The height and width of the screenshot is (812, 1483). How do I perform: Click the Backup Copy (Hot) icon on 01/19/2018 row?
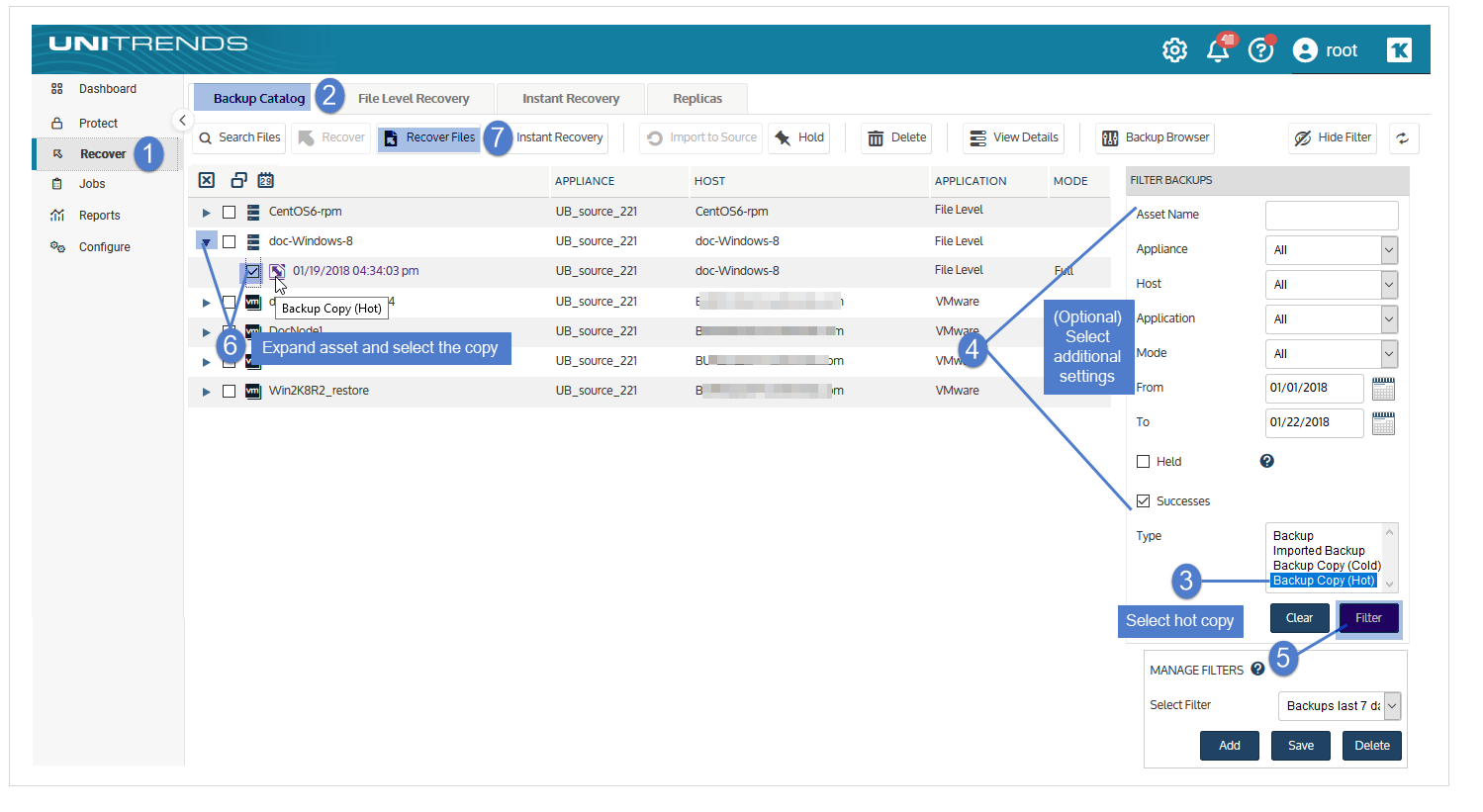(277, 271)
